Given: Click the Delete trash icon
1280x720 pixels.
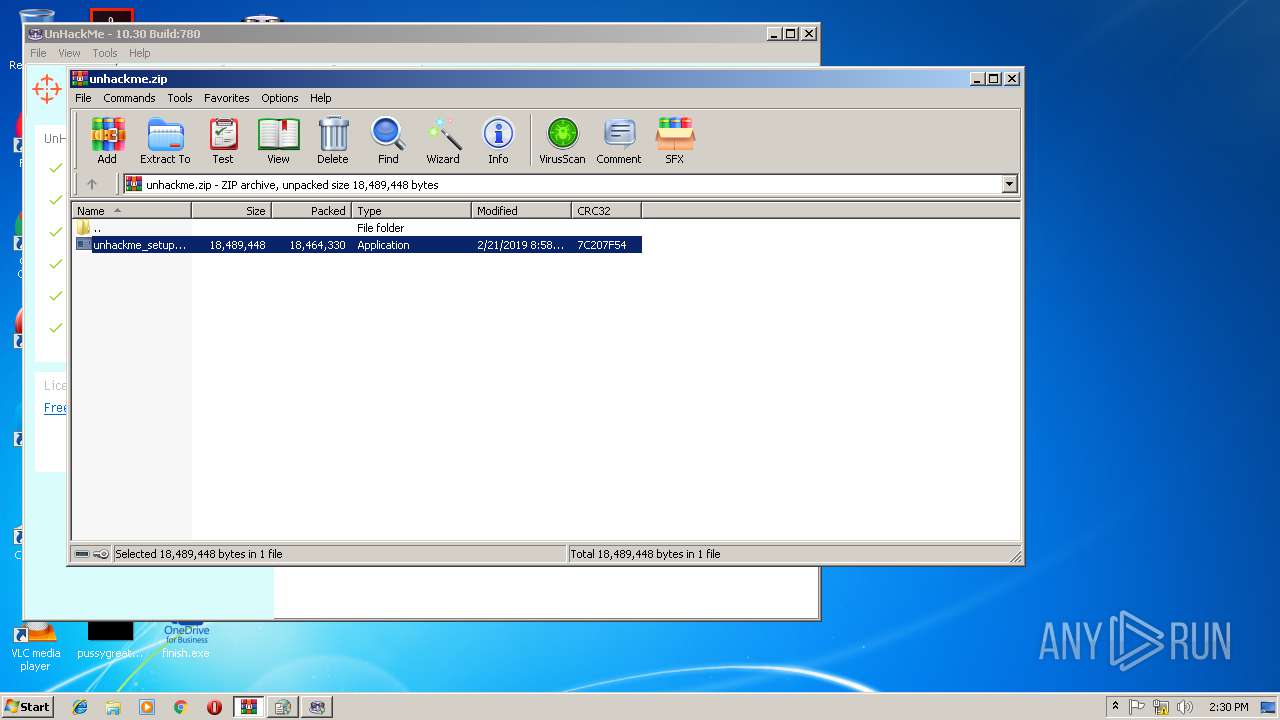Looking at the screenshot, I should pyautogui.click(x=333, y=140).
